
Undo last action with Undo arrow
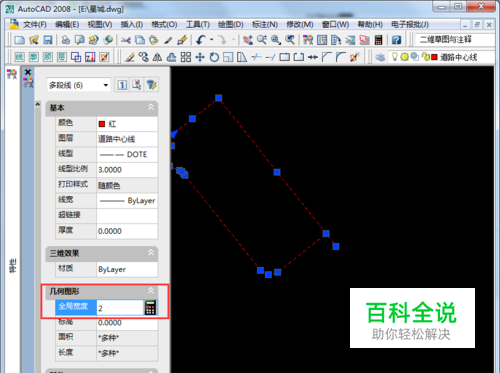200,40
